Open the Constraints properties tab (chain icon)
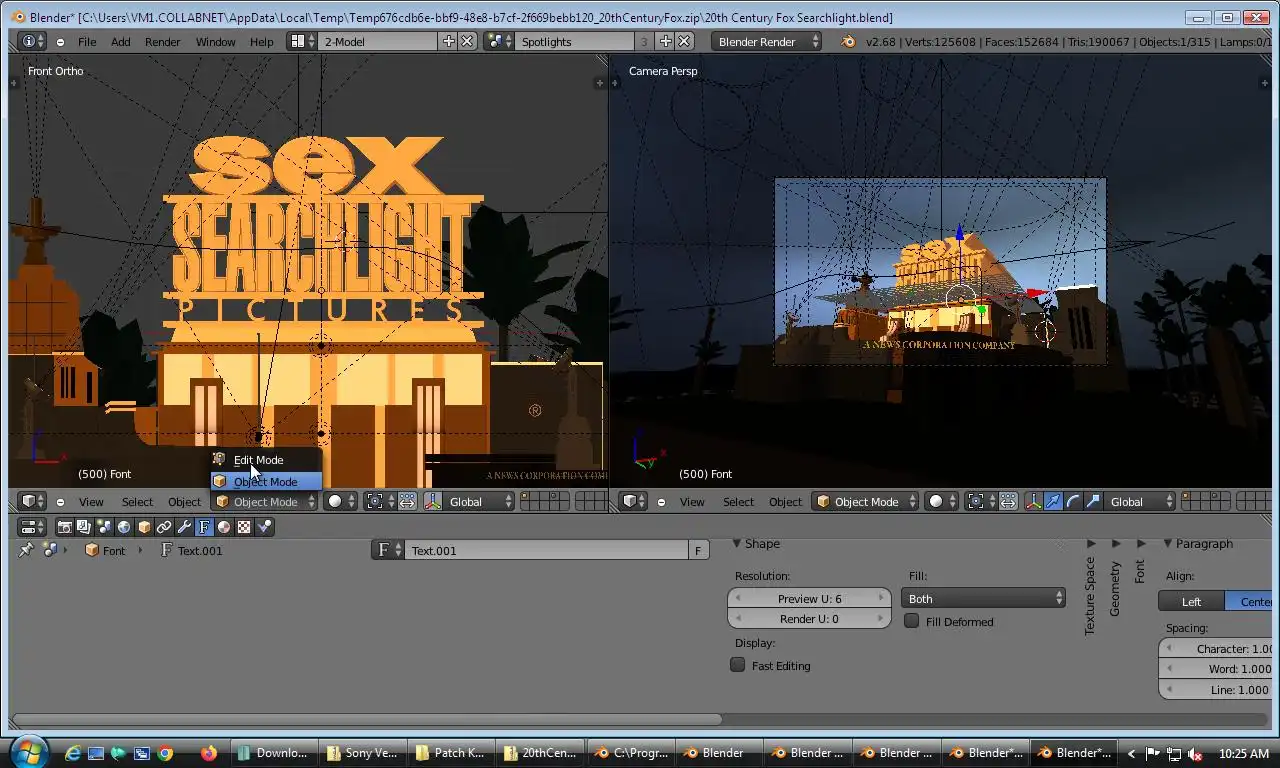The image size is (1280, 768). point(164,527)
